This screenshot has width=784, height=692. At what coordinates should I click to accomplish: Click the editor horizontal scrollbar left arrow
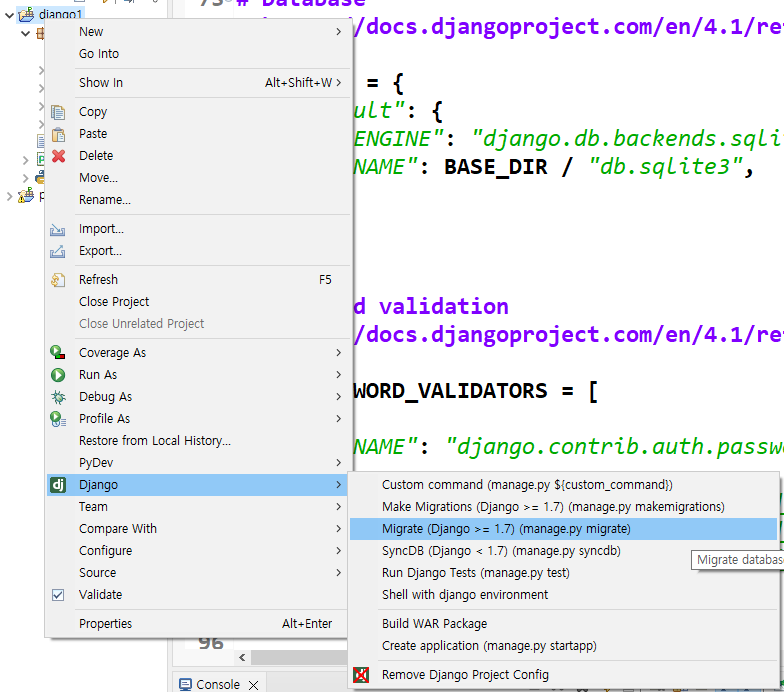[242, 657]
